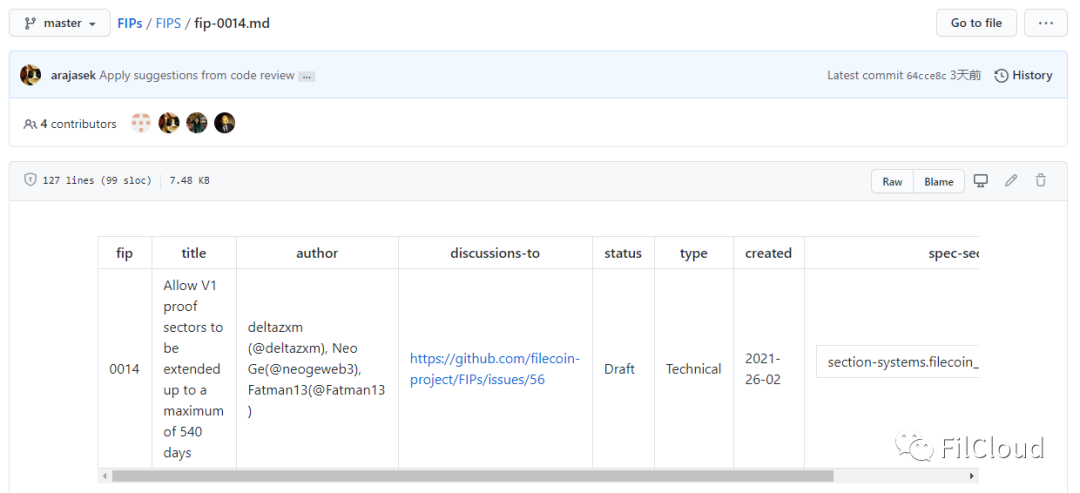View the file History
The image size is (1080, 493).
point(1024,76)
